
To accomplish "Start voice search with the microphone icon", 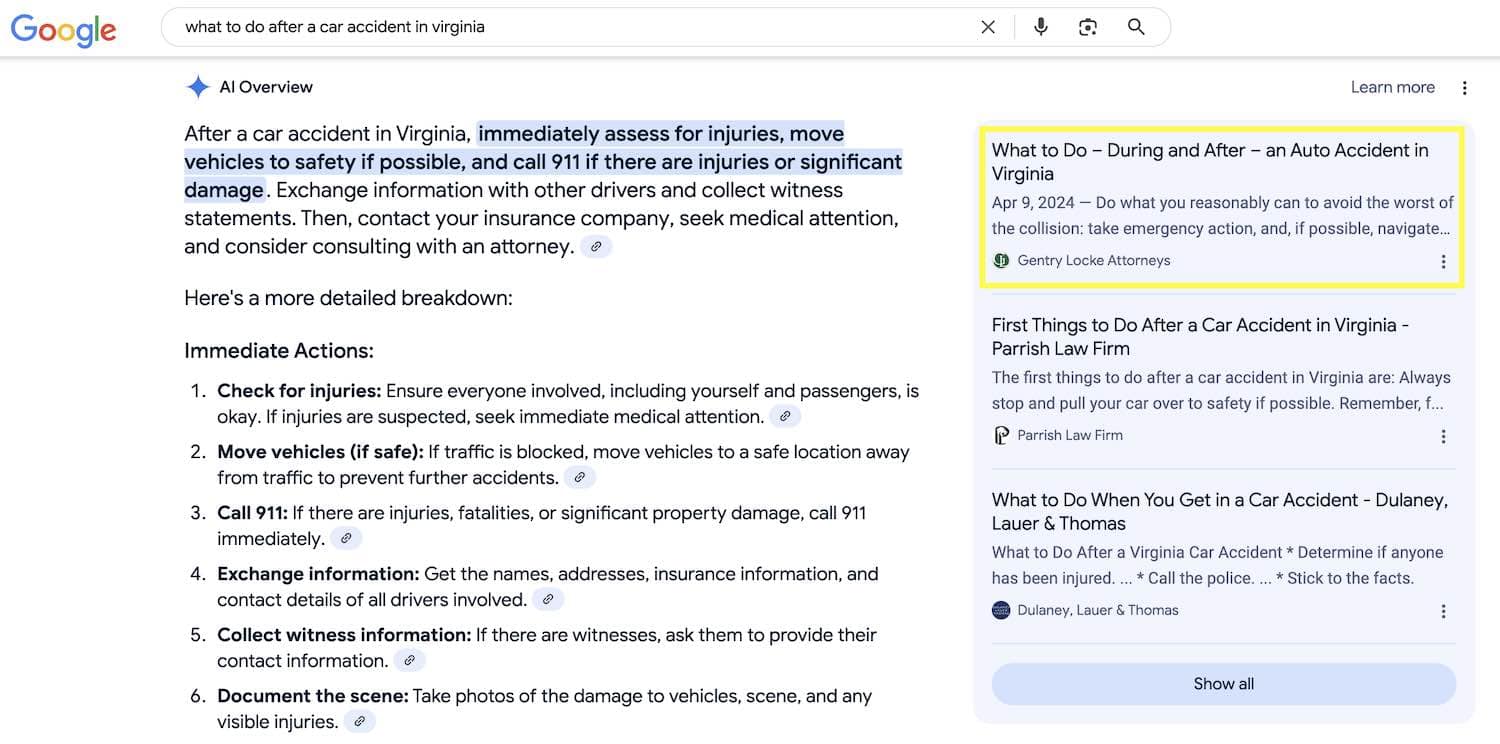I will [x=1041, y=27].
